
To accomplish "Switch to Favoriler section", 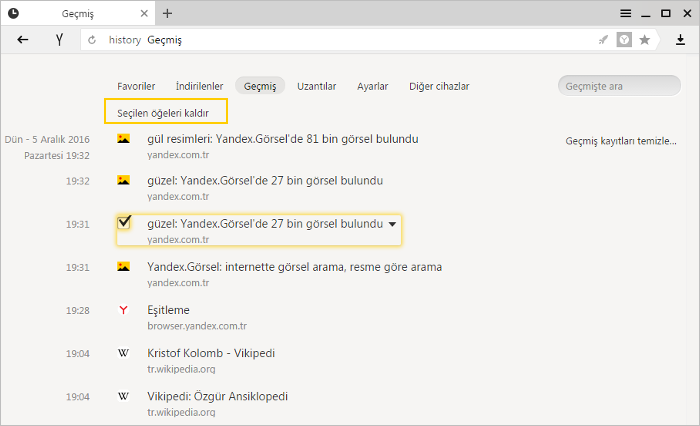I will (136, 86).
